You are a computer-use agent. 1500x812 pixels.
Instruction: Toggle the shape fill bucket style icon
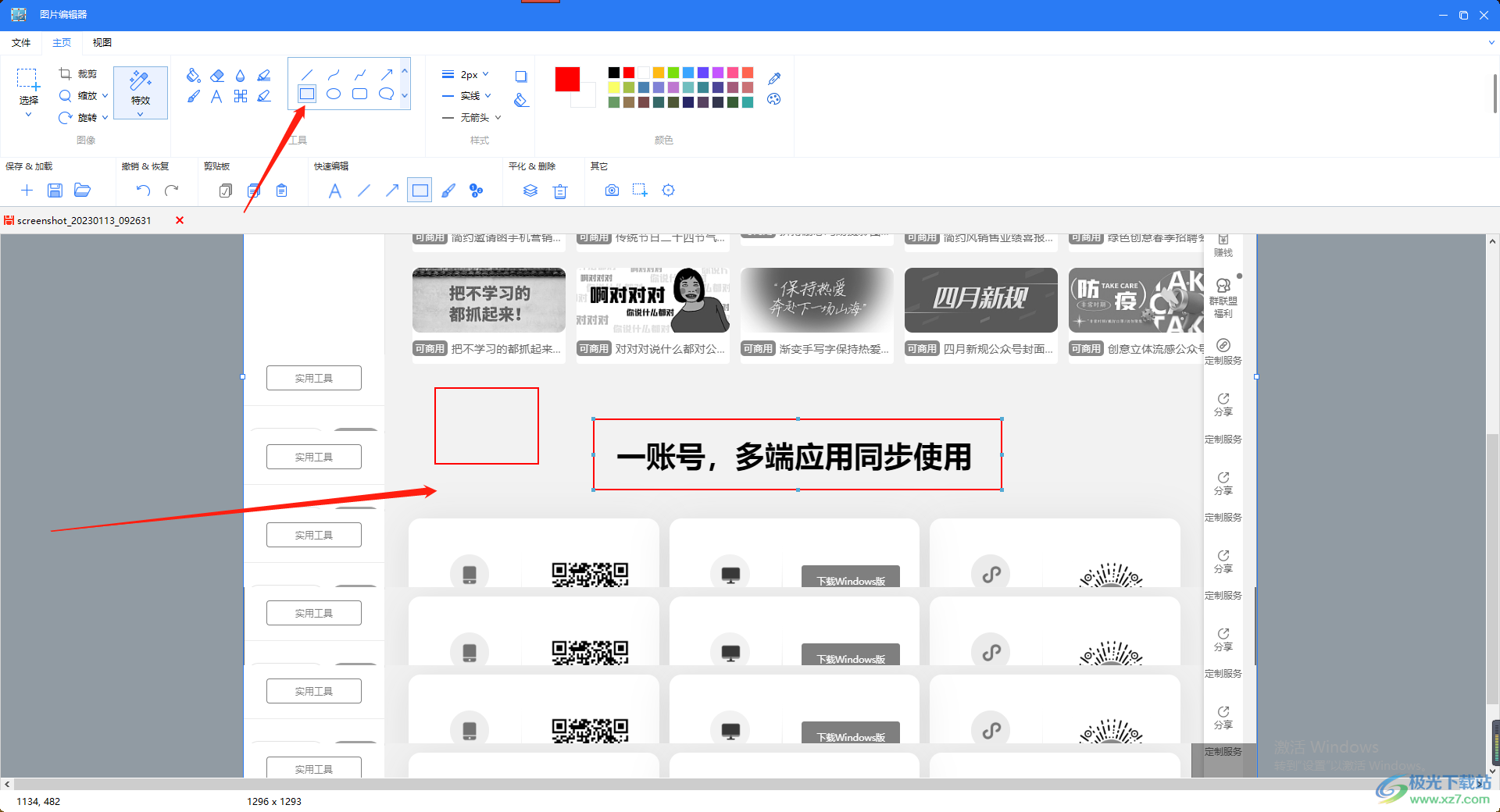click(x=521, y=100)
